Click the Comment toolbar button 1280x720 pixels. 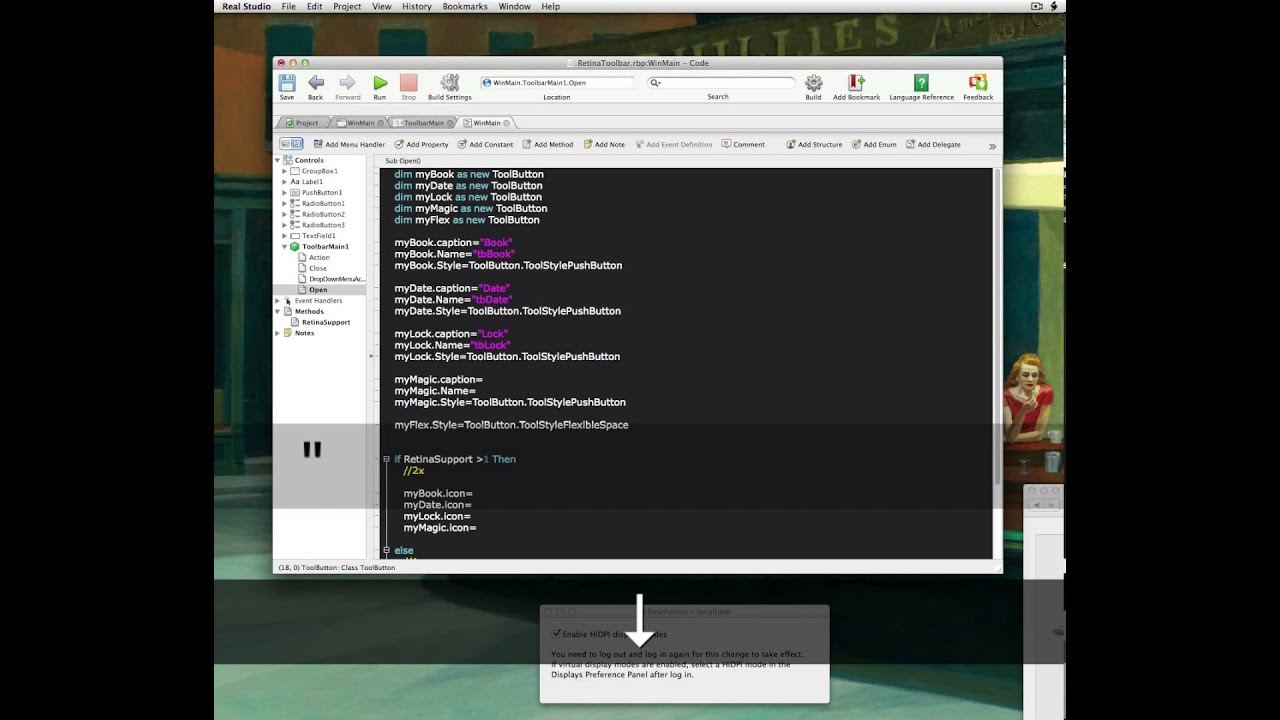pyautogui.click(x=743, y=144)
